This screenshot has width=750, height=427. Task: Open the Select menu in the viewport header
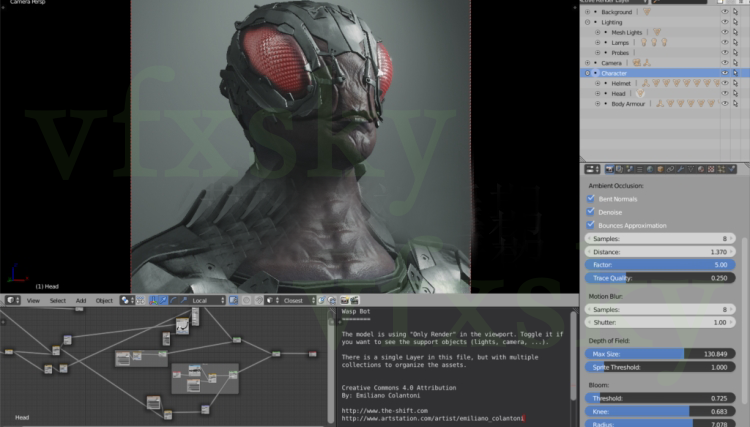(58, 300)
